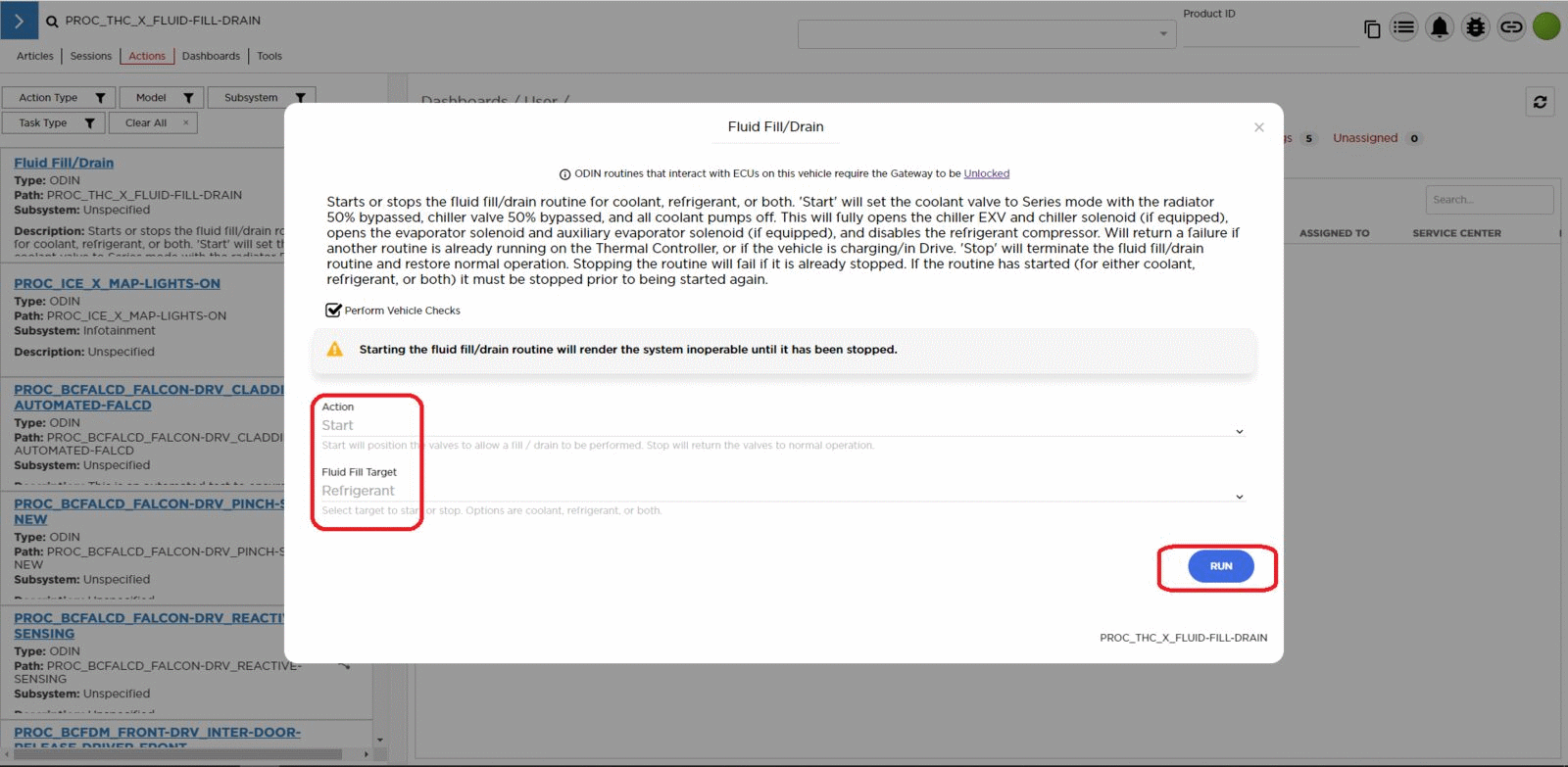1568x767 pixels.
Task: Follow the Unlocked gateway link
Action: 986,173
